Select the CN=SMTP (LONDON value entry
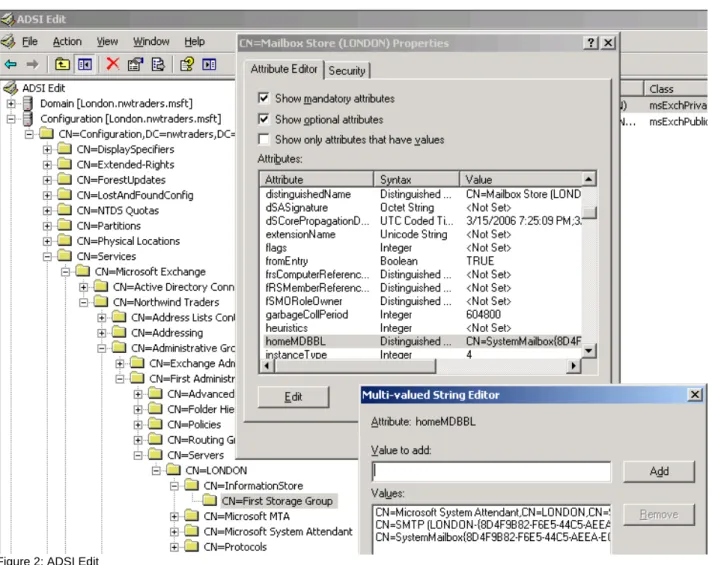 point(492,525)
